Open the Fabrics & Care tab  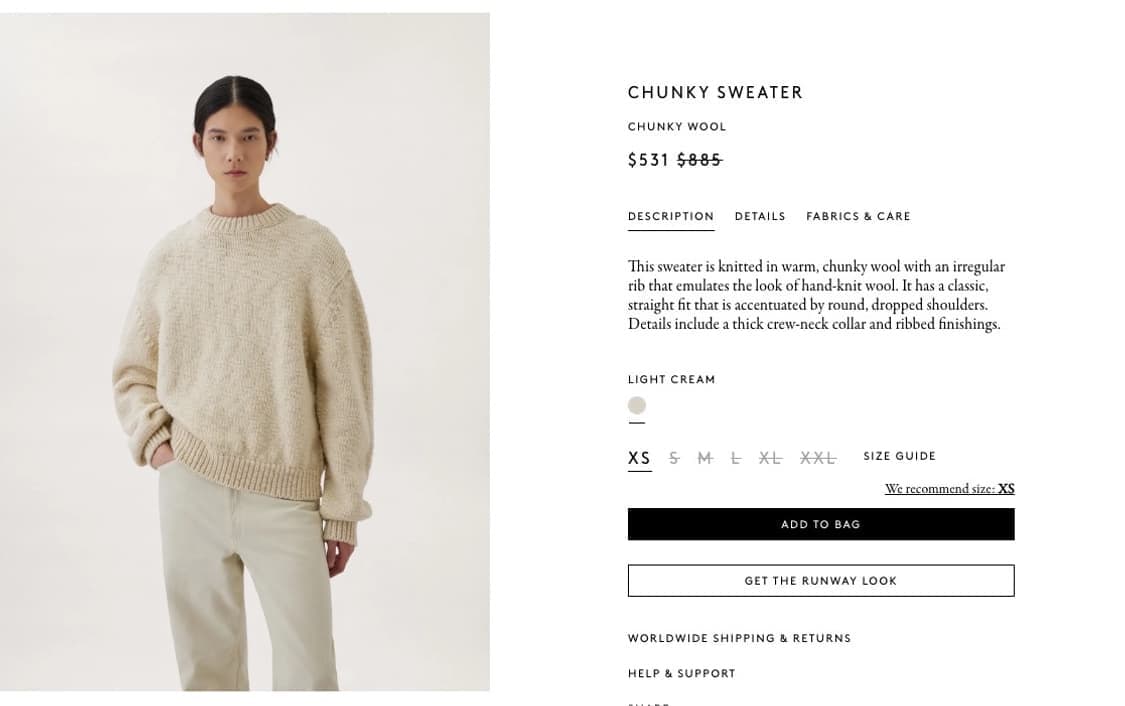pos(858,217)
